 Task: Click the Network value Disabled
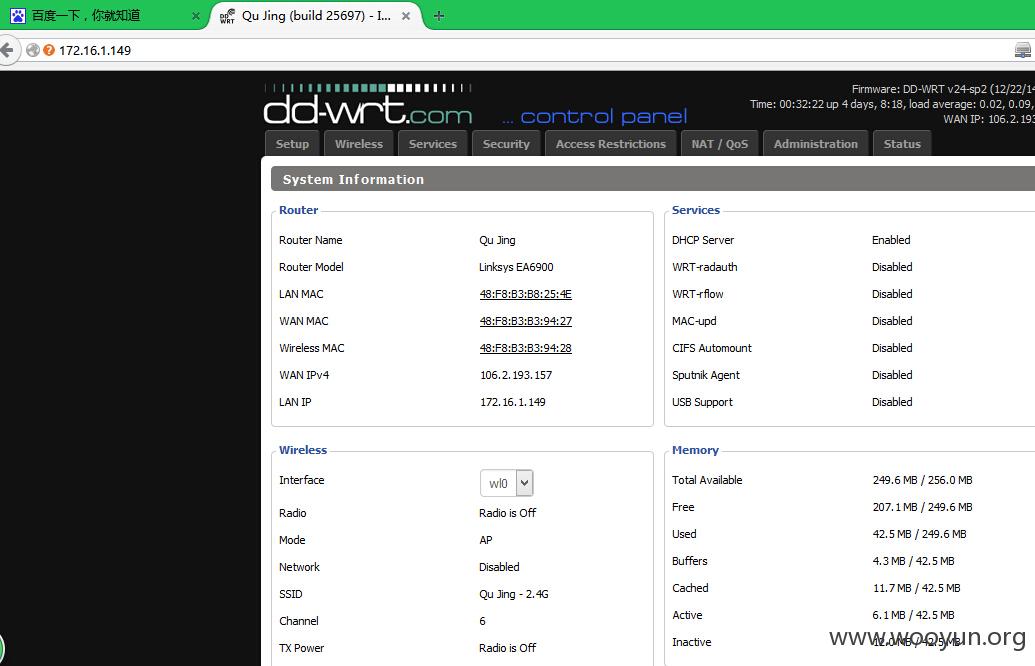499,567
